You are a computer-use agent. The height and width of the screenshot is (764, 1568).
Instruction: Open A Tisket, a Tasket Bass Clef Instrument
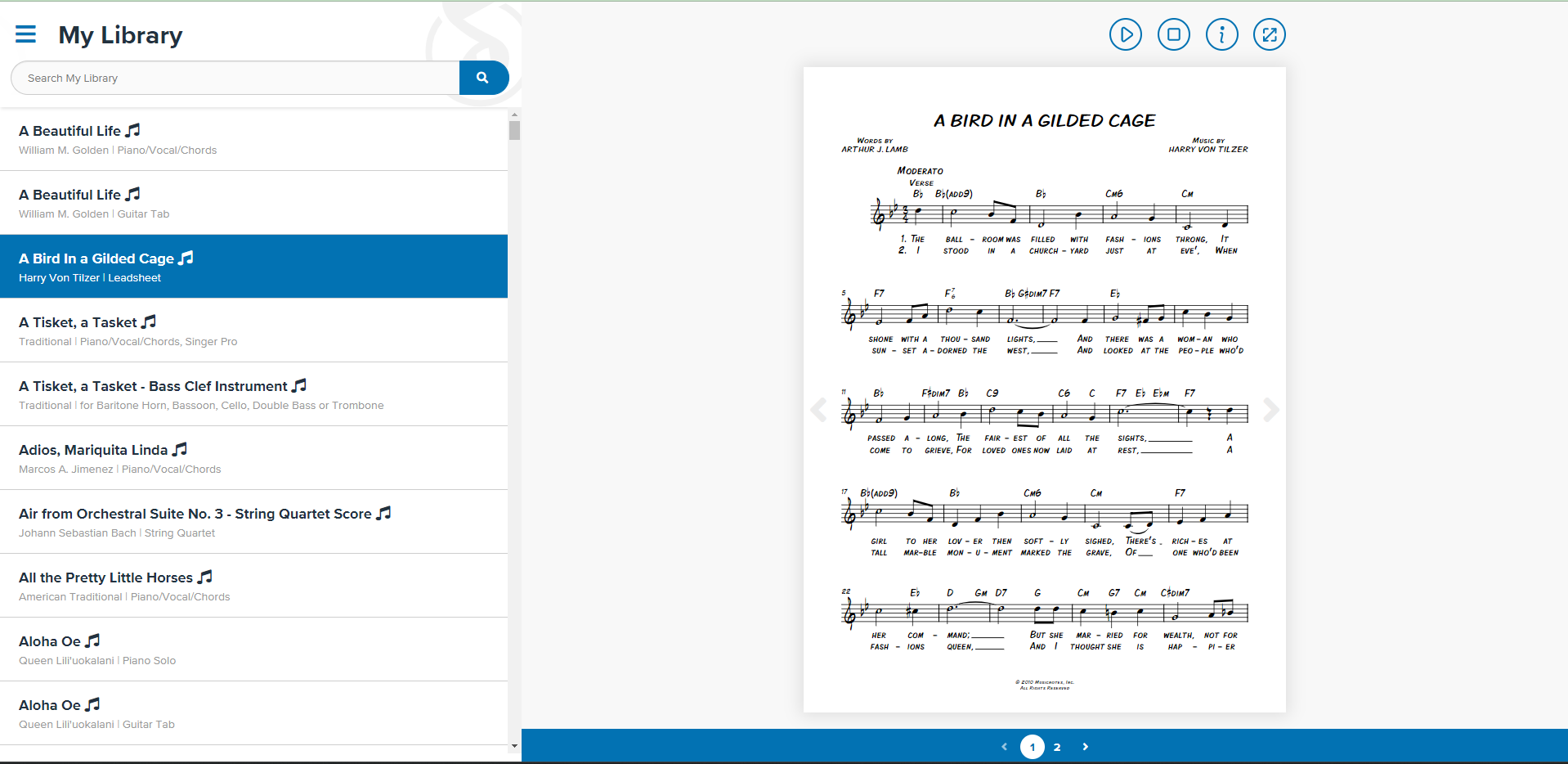(x=253, y=394)
